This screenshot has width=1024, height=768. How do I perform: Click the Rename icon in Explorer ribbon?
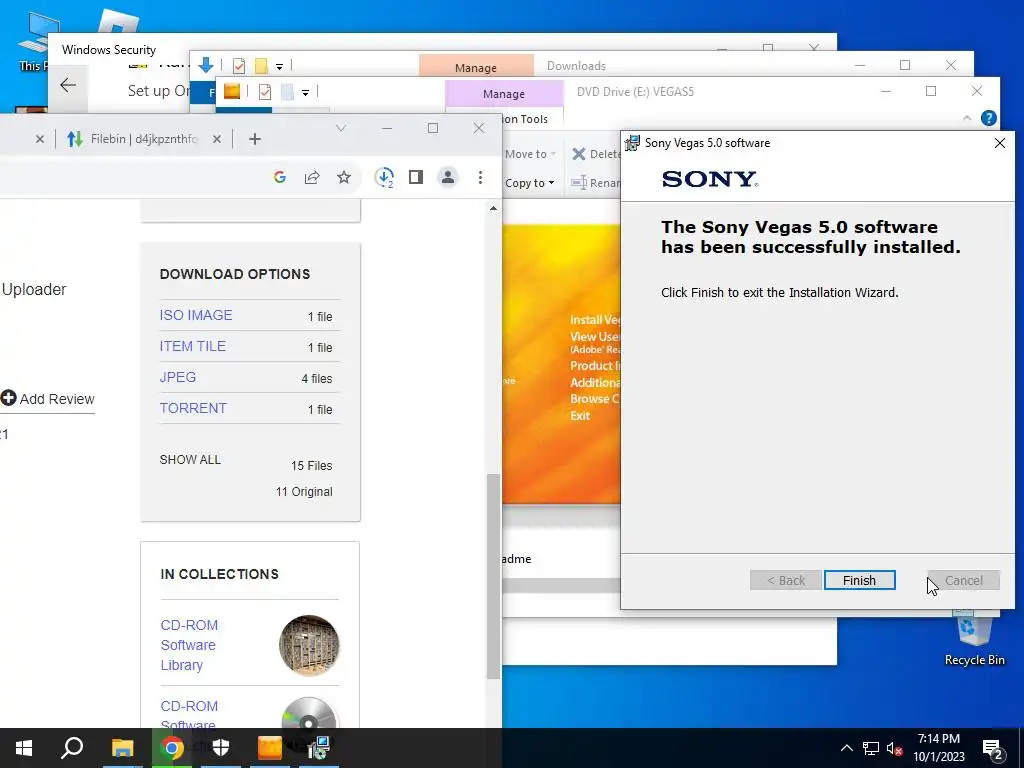click(579, 183)
